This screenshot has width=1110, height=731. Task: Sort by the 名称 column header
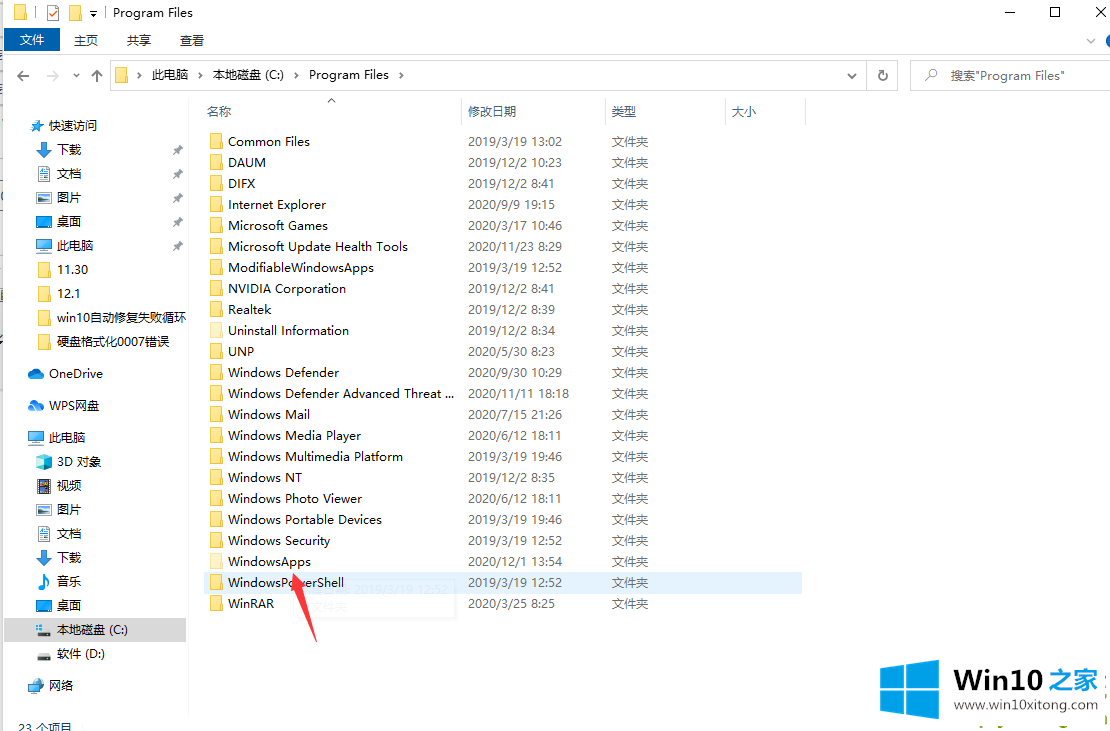(x=219, y=112)
